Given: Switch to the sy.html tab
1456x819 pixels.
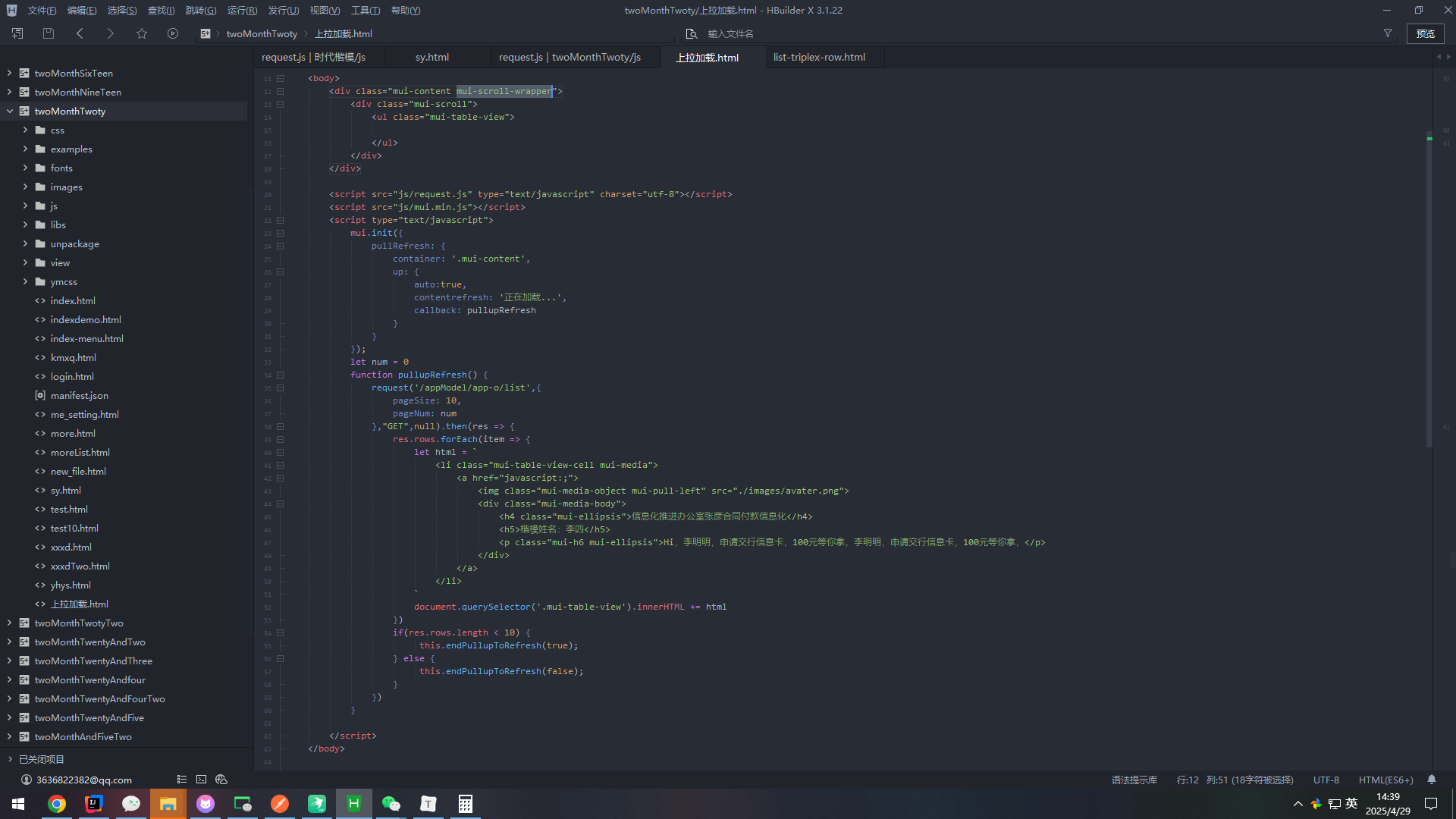Looking at the screenshot, I should (431, 57).
